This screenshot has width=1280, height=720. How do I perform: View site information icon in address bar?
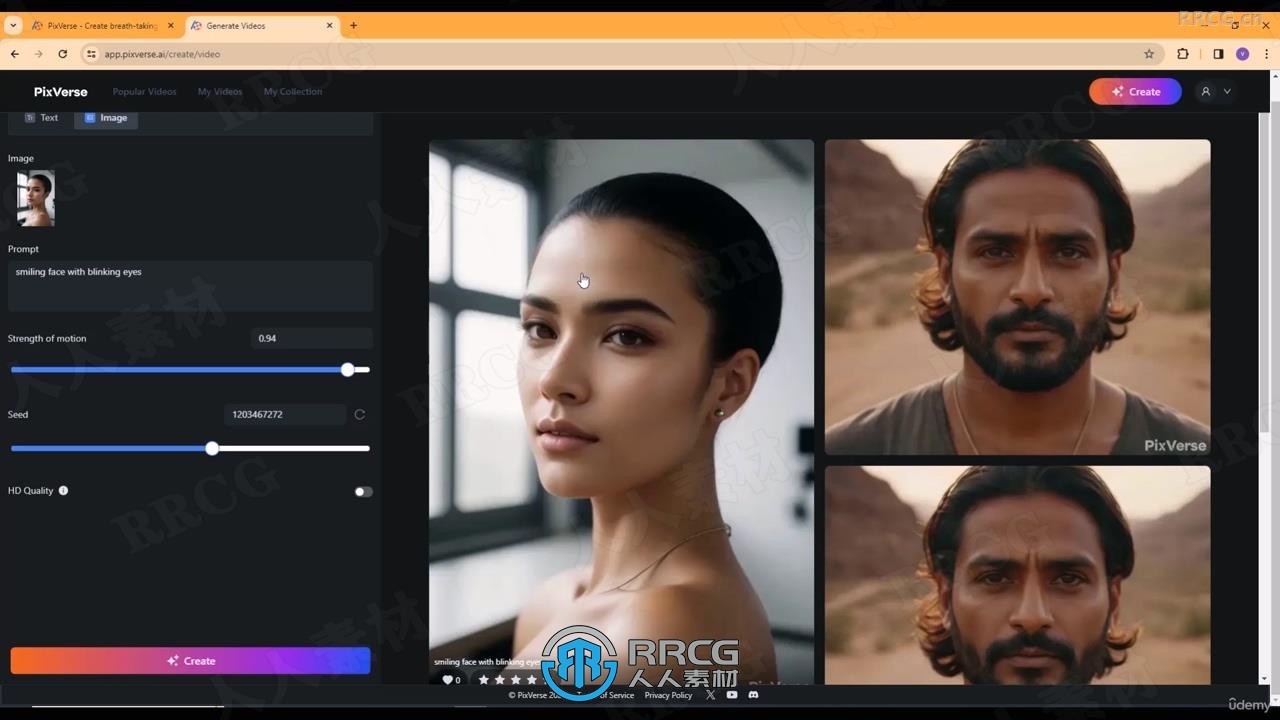pyautogui.click(x=91, y=54)
